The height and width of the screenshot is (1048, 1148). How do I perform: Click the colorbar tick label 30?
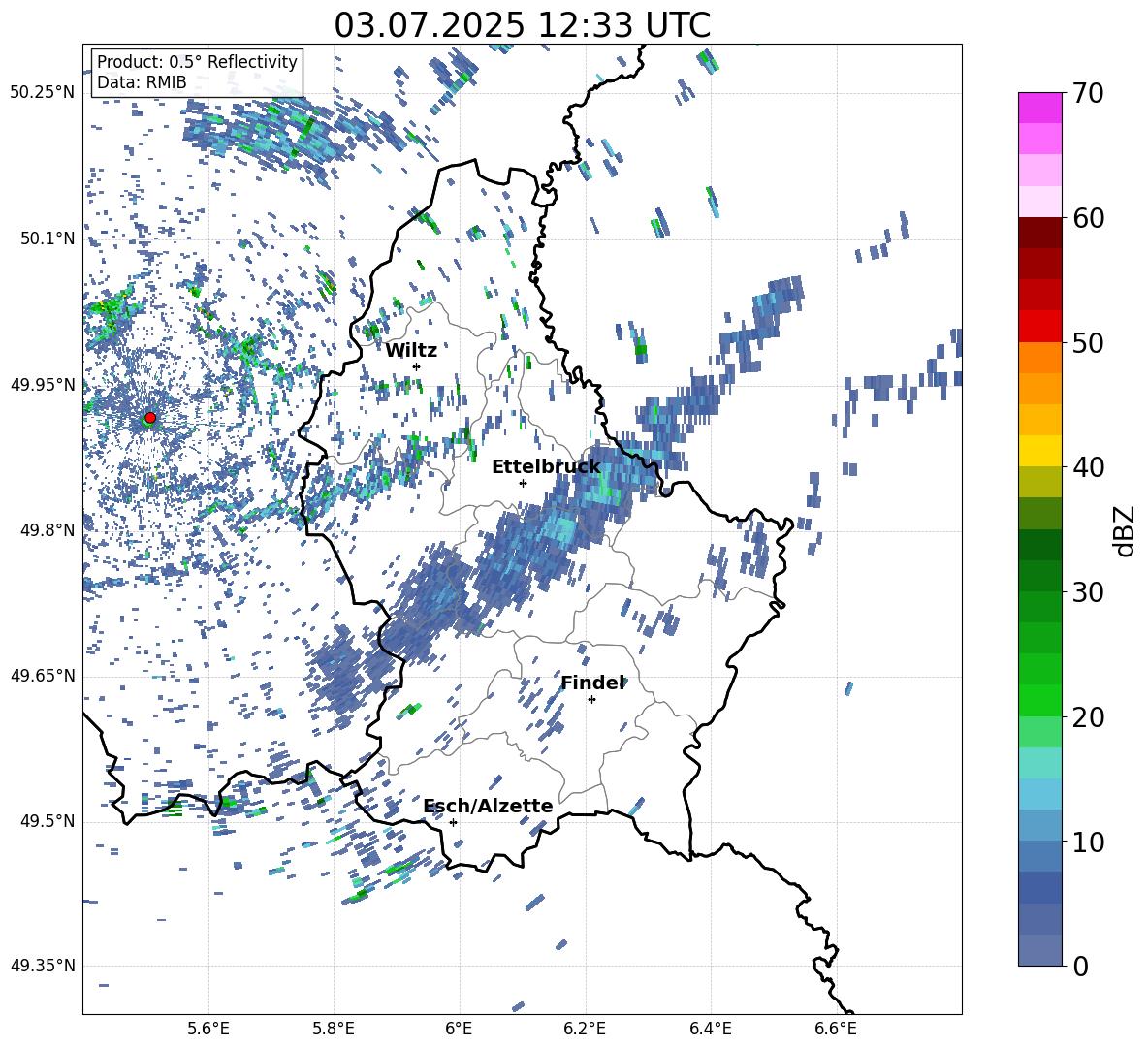(x=1089, y=592)
